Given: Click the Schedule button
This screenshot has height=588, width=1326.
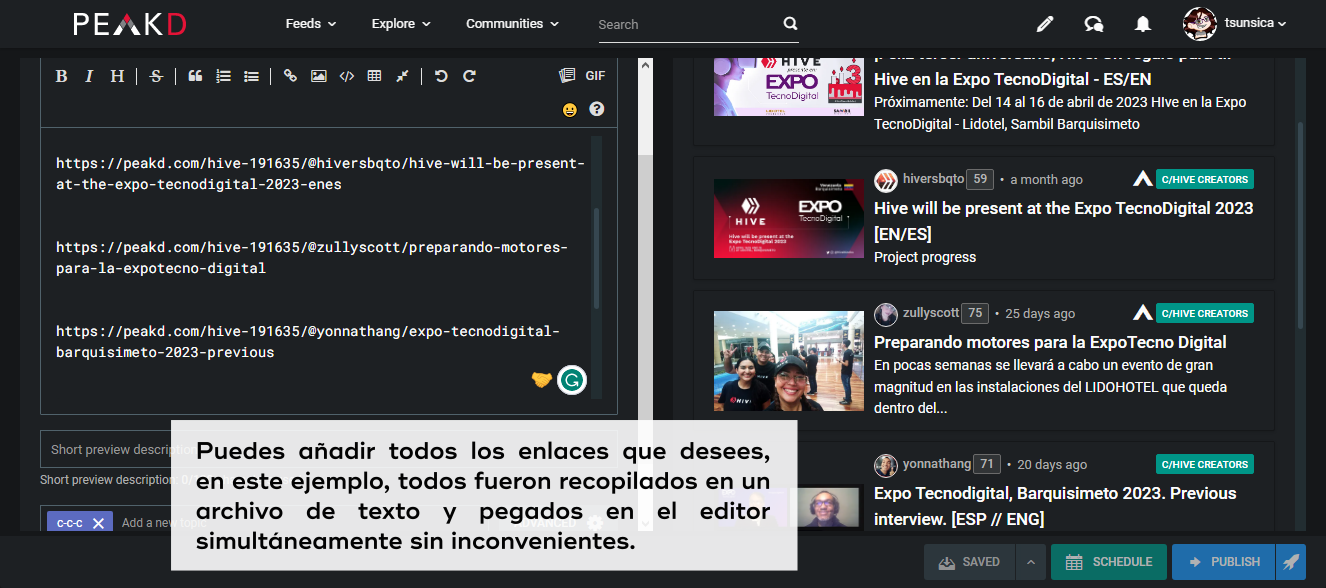Looking at the screenshot, I should (1109, 562).
